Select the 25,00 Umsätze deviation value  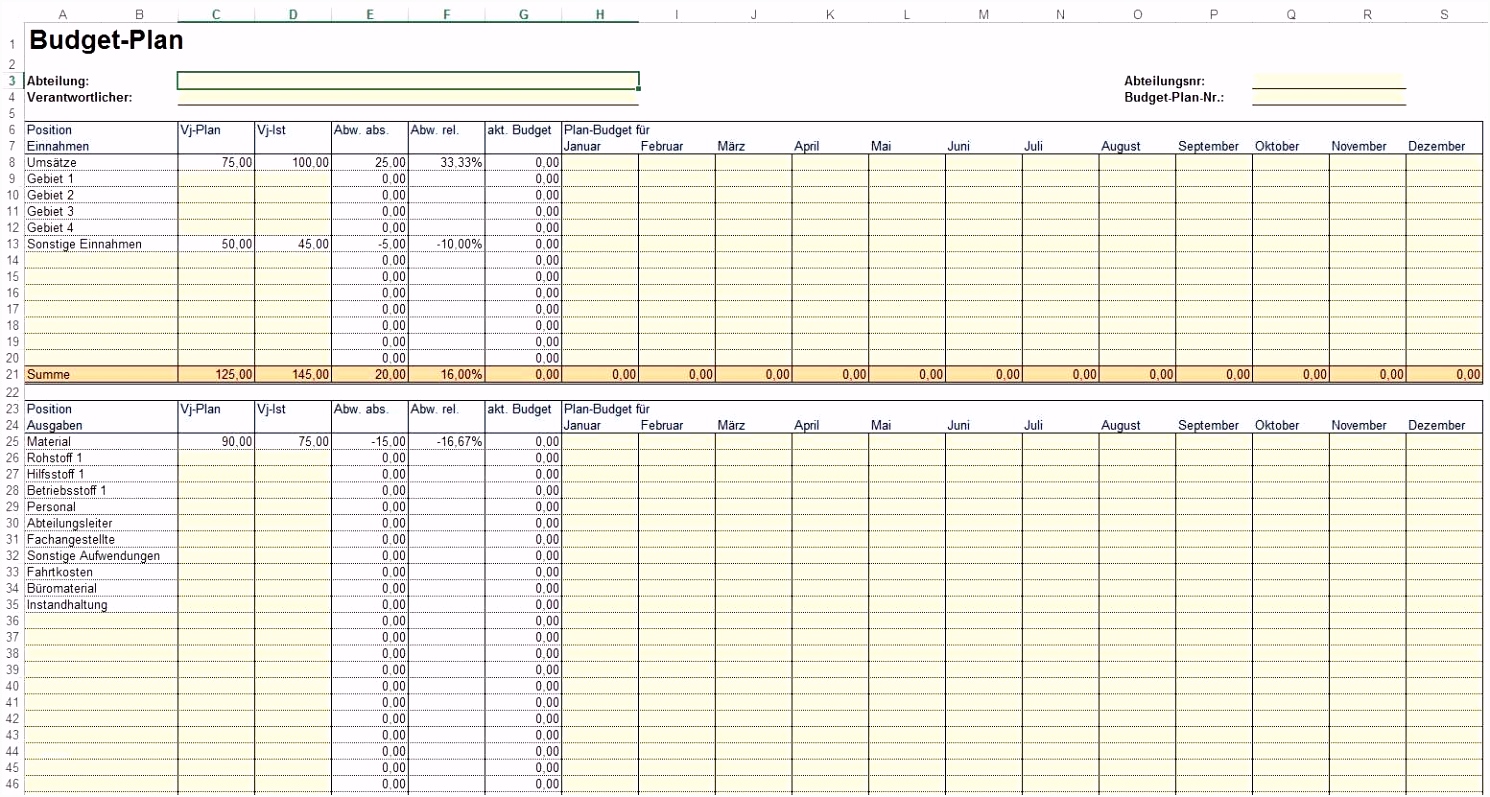point(370,162)
